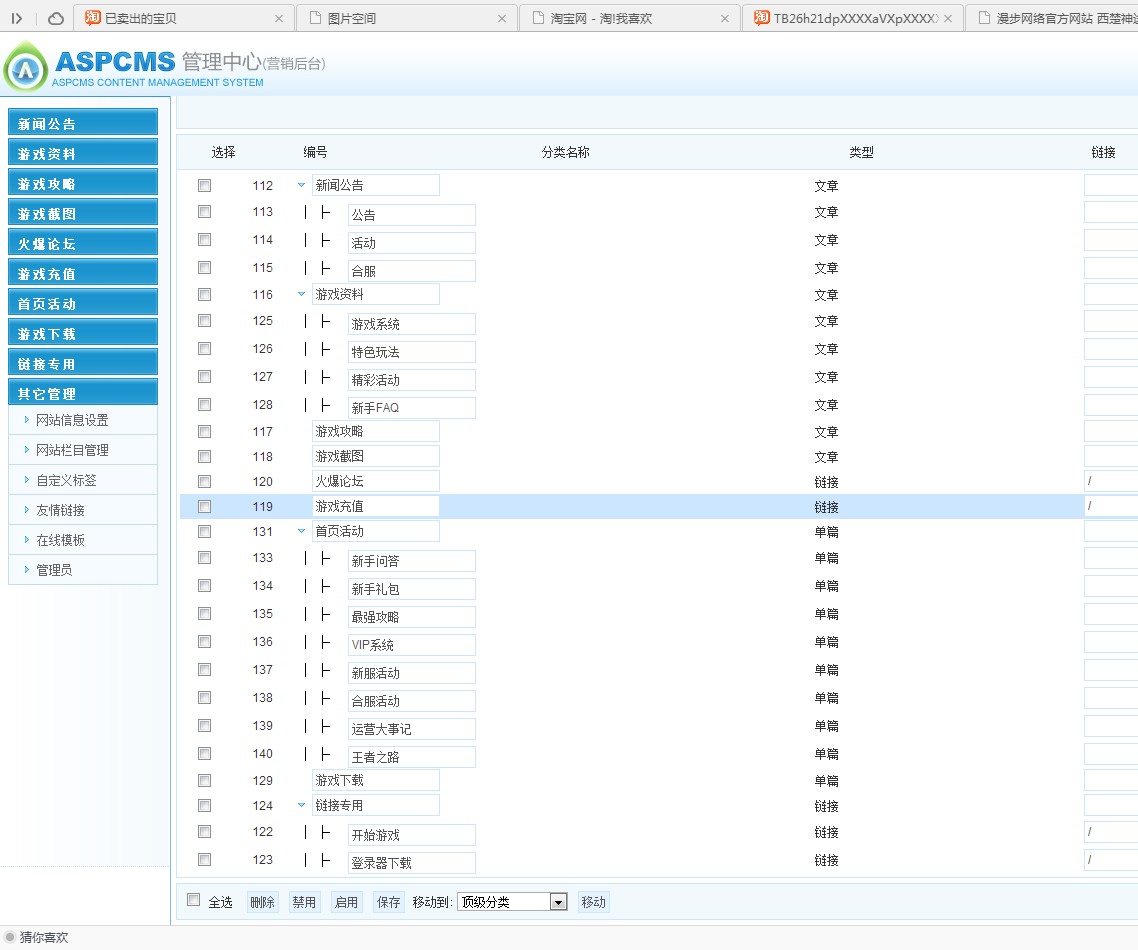Click the browser sidebar toggle icon
This screenshot has height=950, width=1138.
(17, 19)
